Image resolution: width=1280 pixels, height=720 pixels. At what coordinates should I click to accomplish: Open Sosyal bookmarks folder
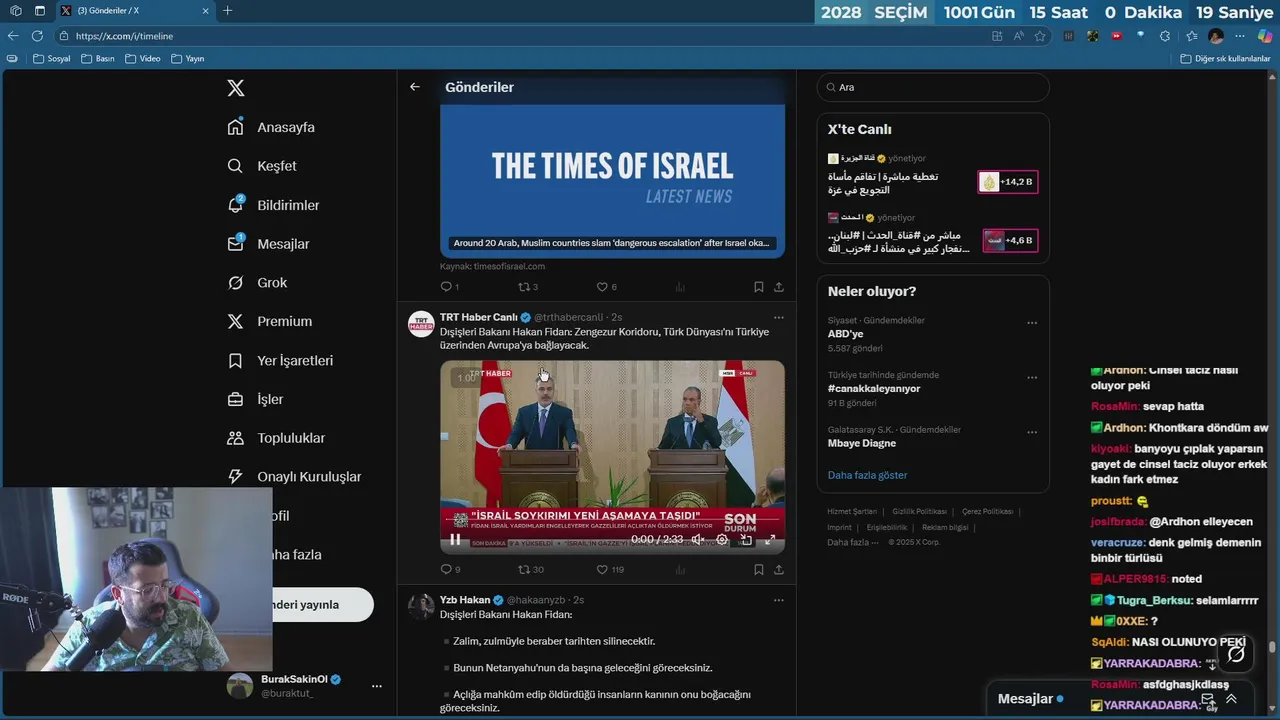52,59
